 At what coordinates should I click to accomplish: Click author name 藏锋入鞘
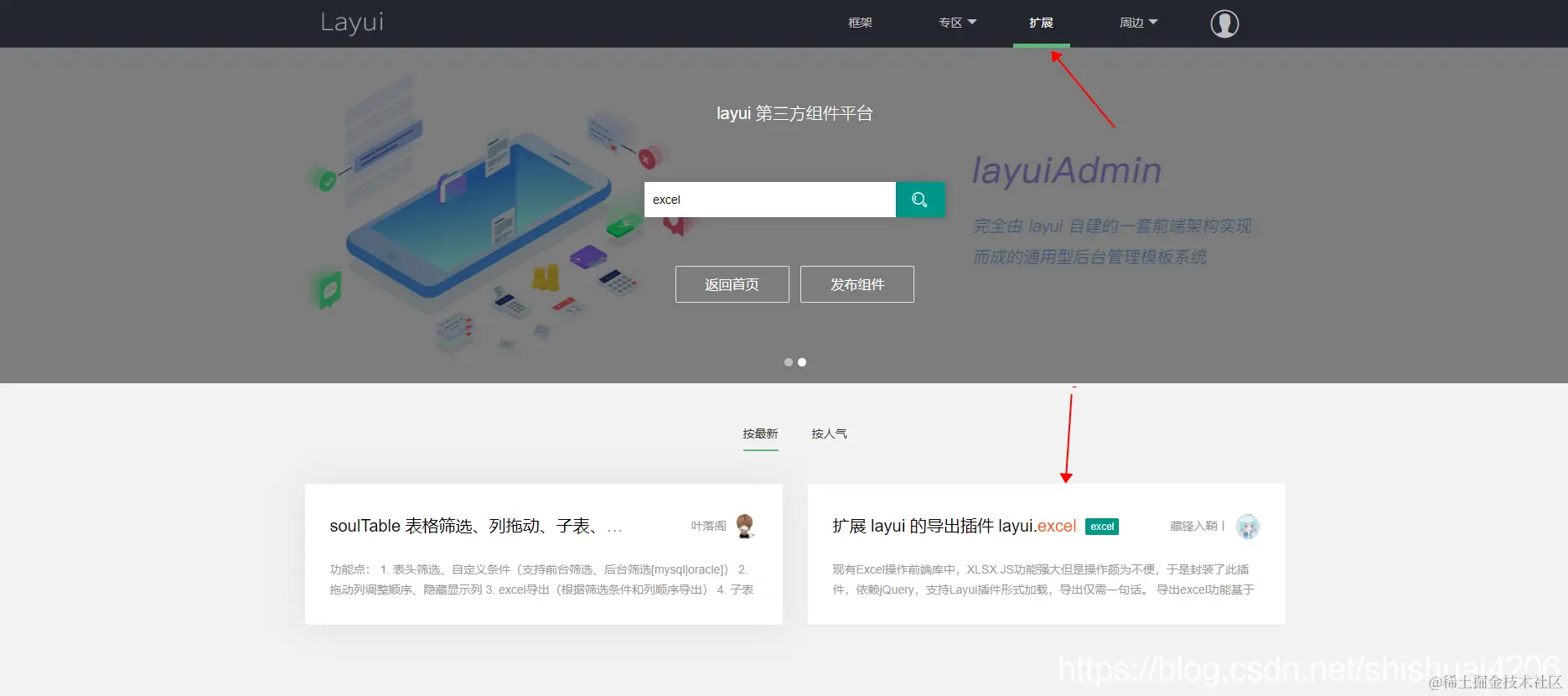[1197, 526]
